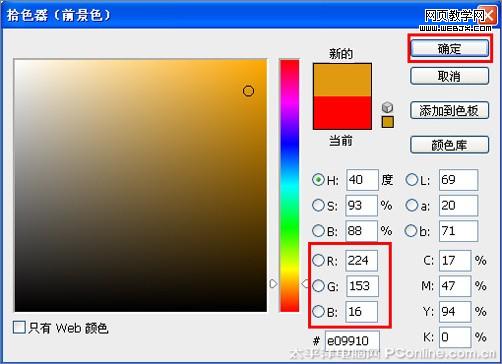This screenshot has width=502, height=364.
Task: Click the M magenta field showing 47
Action: (x=455, y=286)
